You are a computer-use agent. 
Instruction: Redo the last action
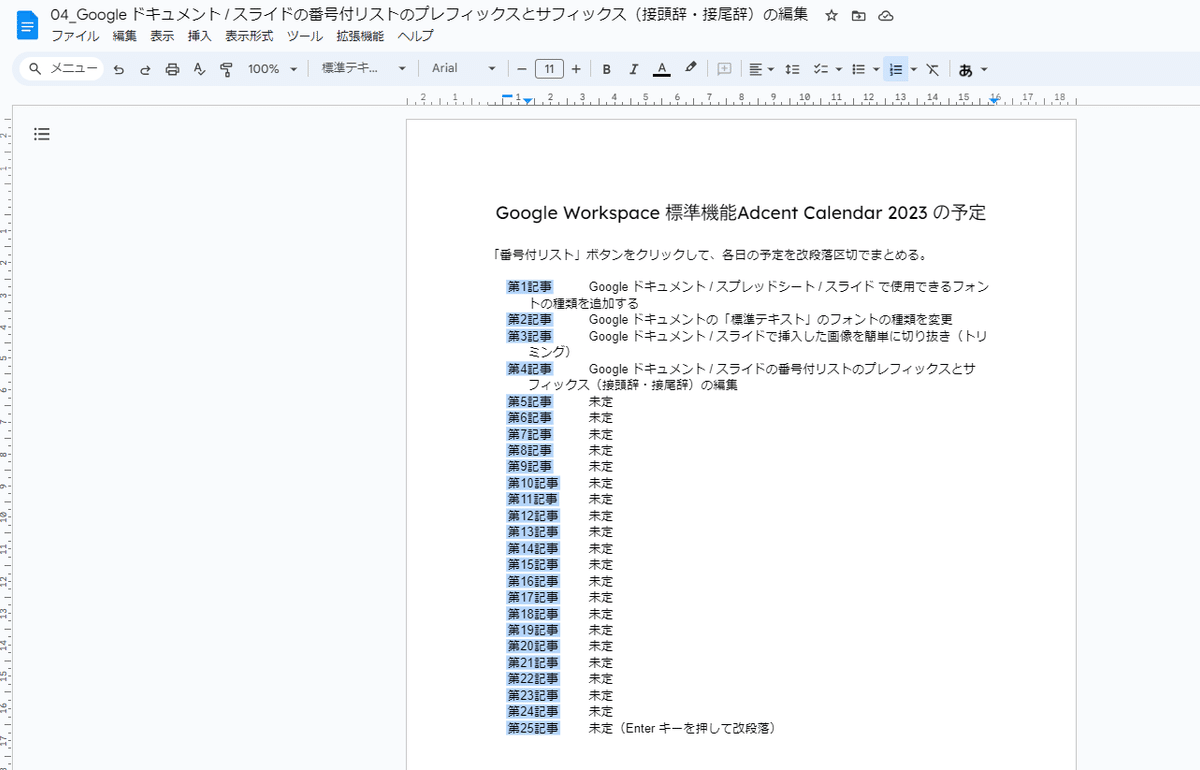[145, 69]
